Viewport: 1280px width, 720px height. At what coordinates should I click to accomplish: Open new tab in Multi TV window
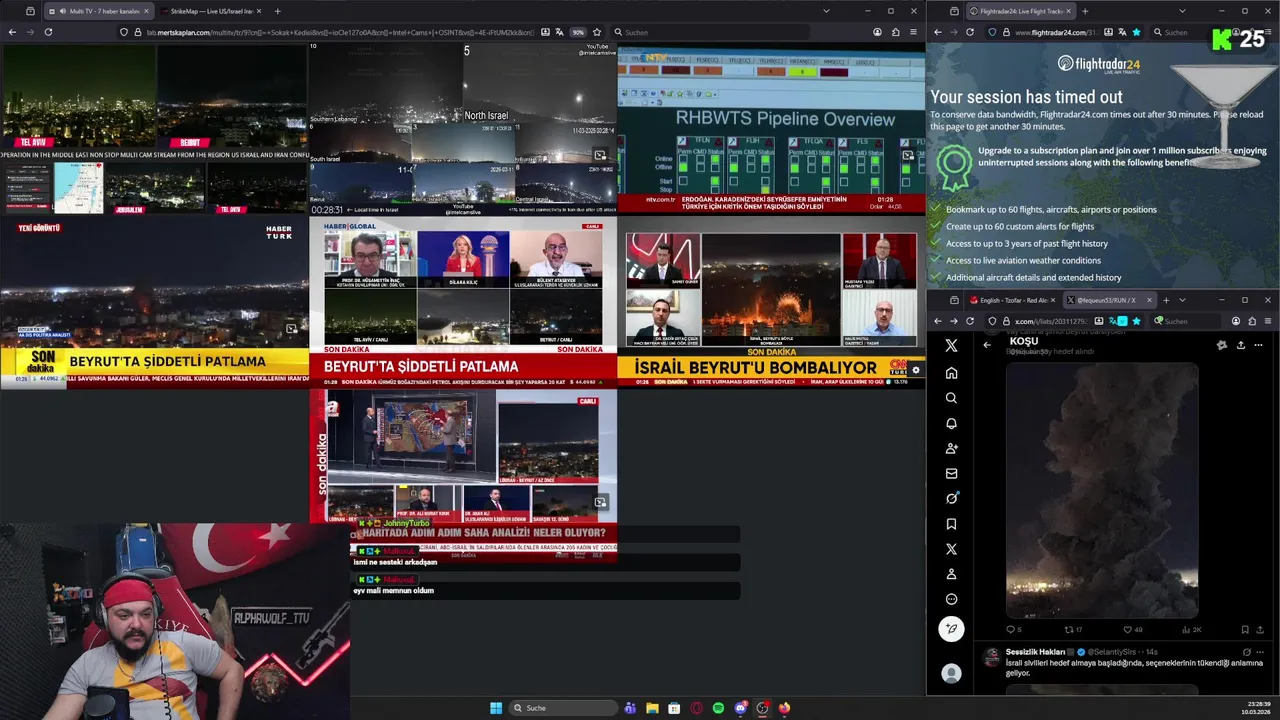coord(277,11)
